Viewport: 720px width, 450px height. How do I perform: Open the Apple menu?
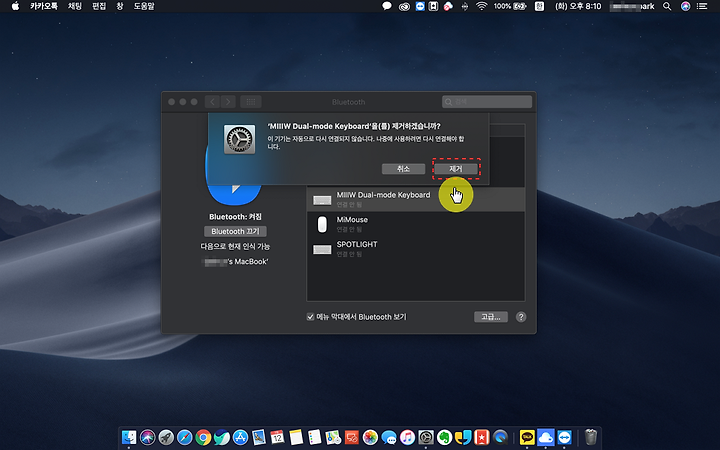click(15, 6)
